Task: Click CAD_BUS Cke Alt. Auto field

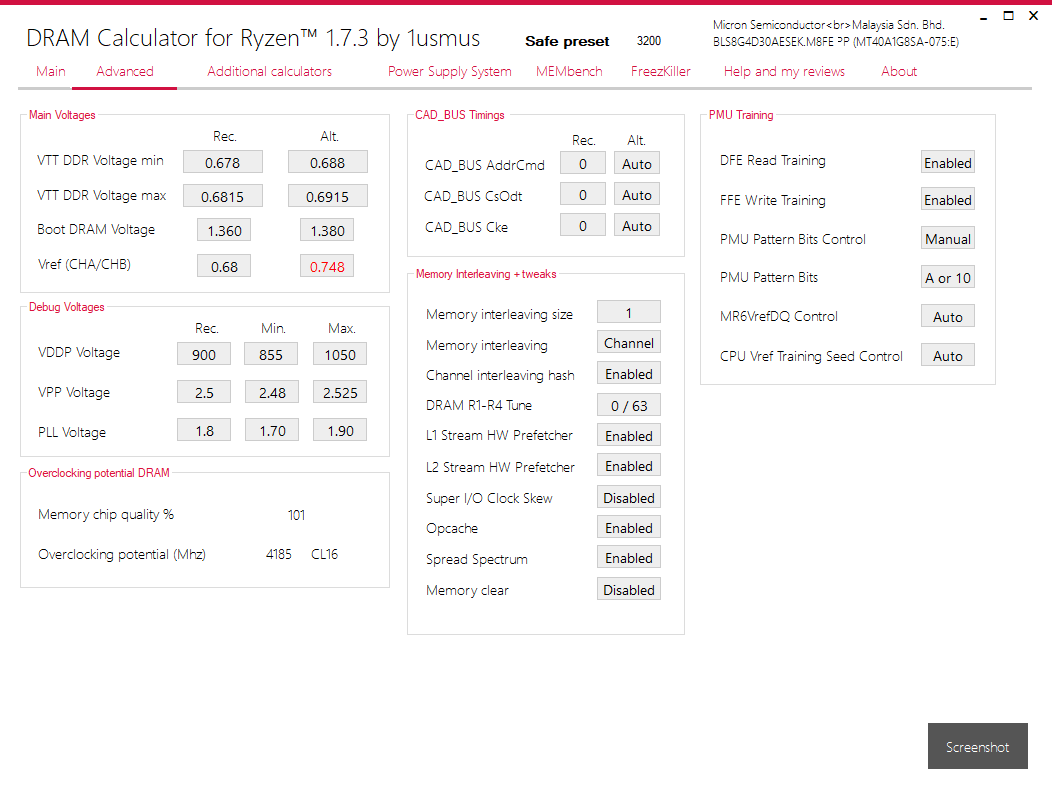Action: tap(637, 225)
